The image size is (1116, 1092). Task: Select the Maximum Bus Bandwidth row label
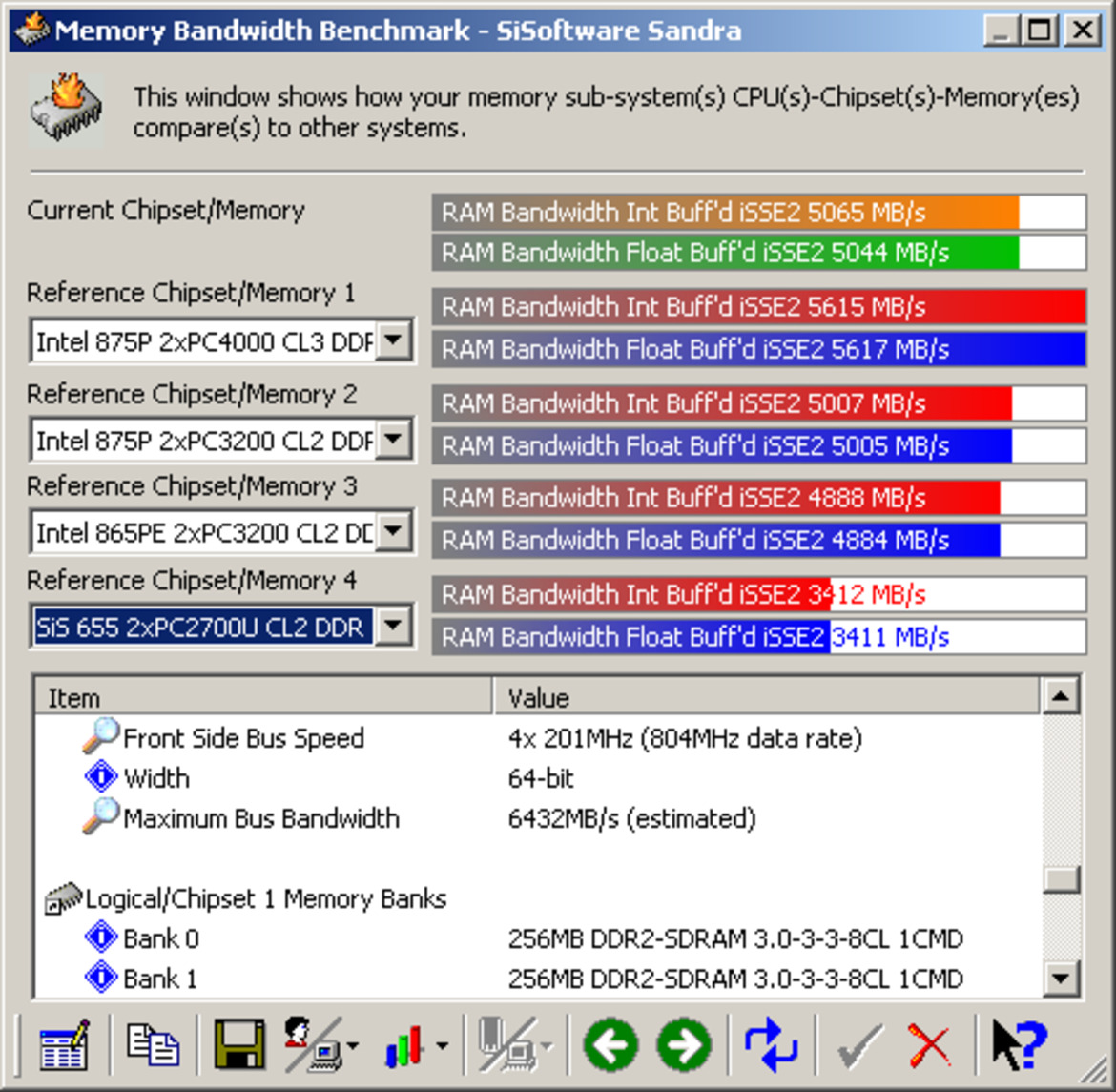pos(261,818)
